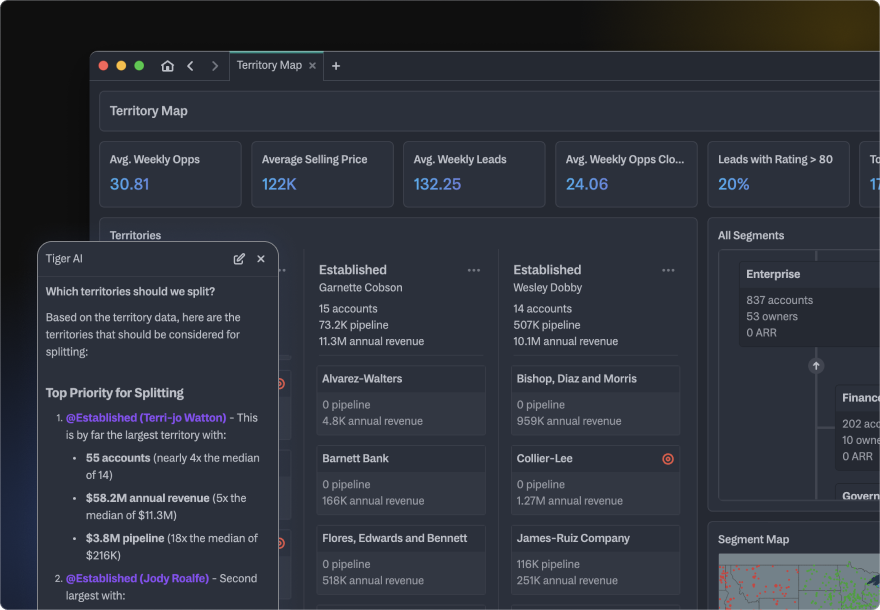The height and width of the screenshot is (610, 880).
Task: Open Flores, Edwards and Bennett account
Action: 401,560
